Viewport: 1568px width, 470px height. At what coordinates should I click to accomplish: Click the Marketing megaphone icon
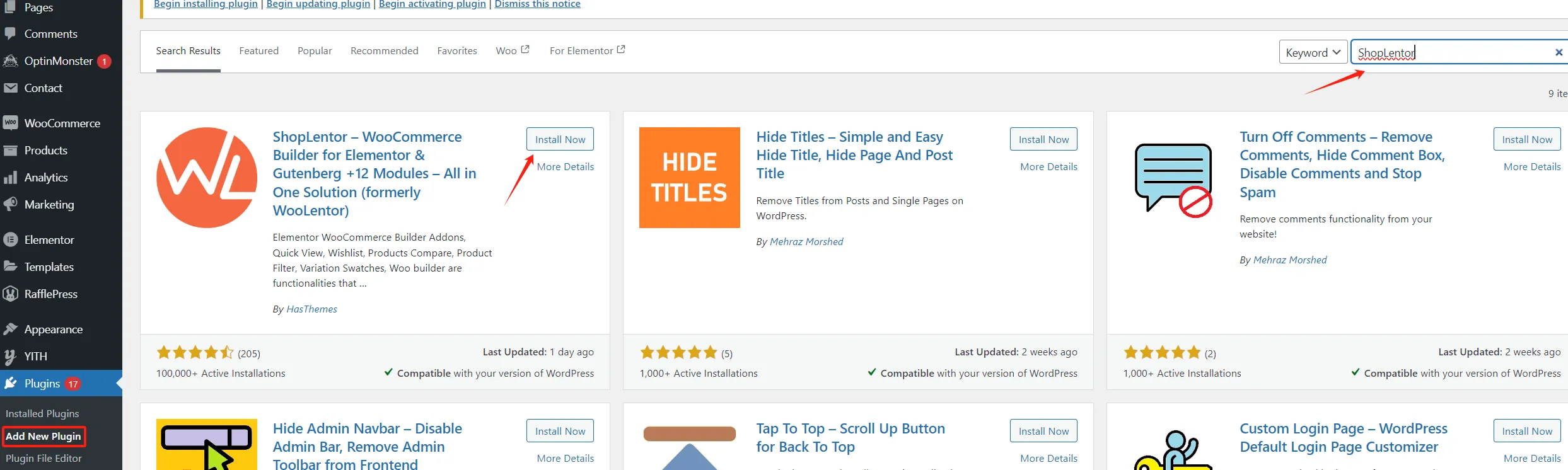[10, 205]
